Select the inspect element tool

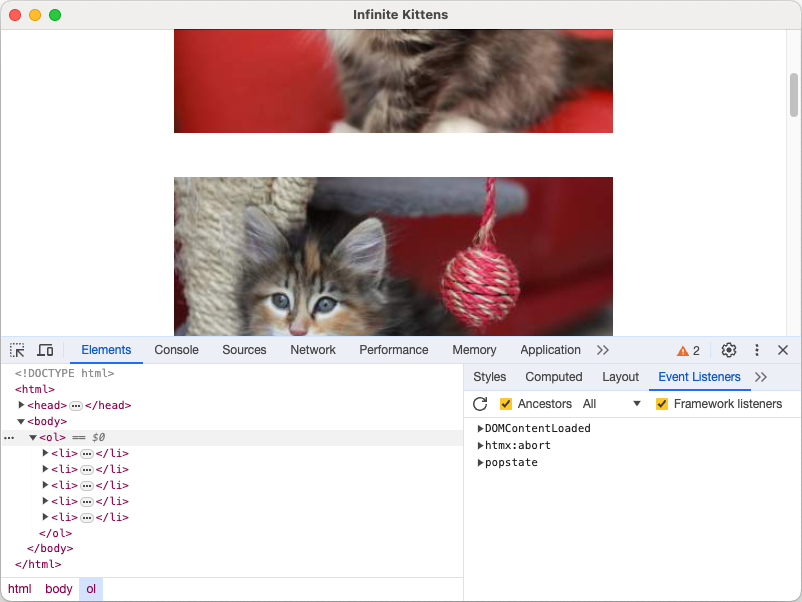point(16,350)
